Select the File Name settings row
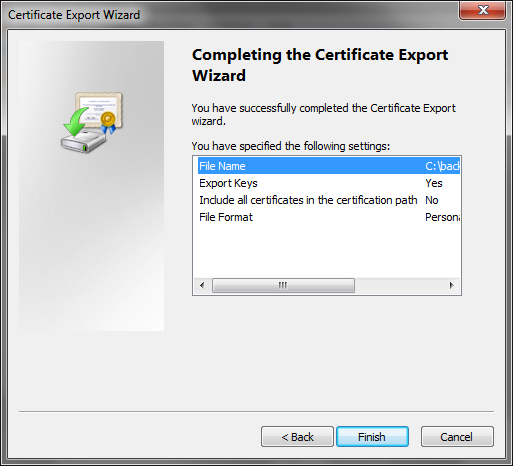This screenshot has height=466, width=513. click(329, 166)
